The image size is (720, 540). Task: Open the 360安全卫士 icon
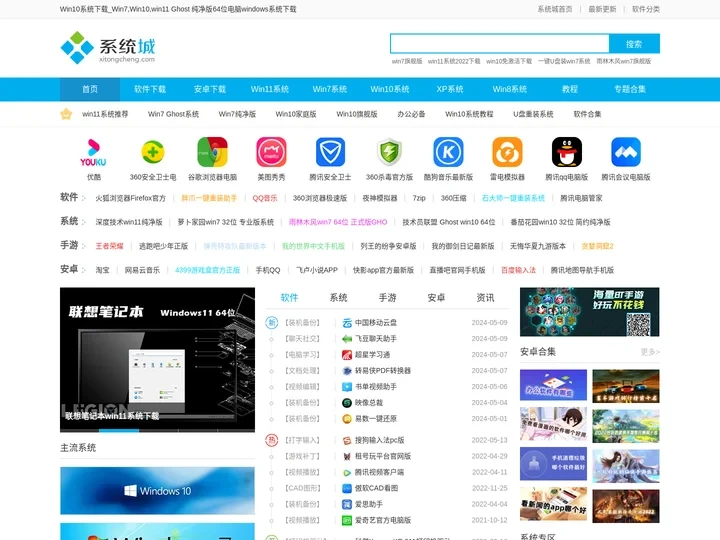tap(153, 152)
